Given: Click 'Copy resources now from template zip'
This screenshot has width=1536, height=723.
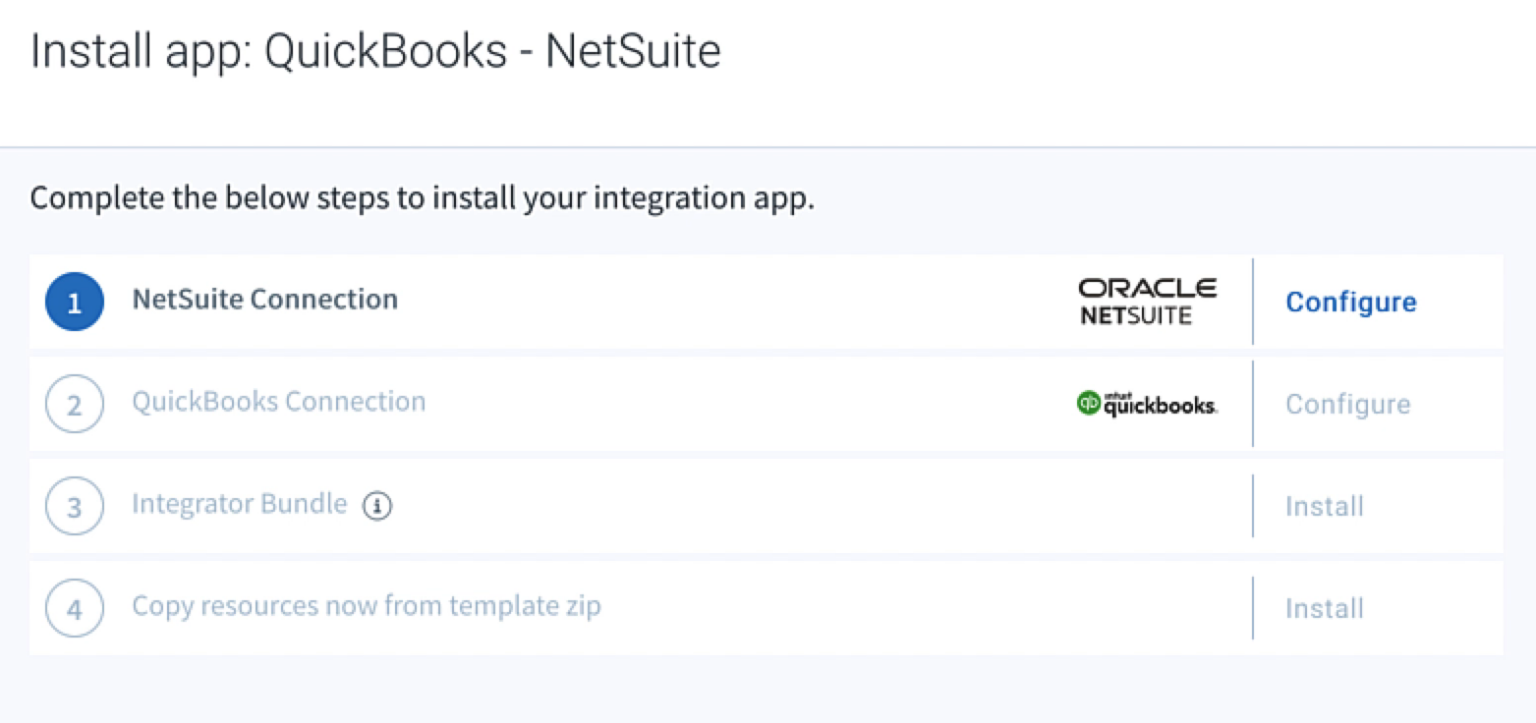Looking at the screenshot, I should (x=366, y=606).
